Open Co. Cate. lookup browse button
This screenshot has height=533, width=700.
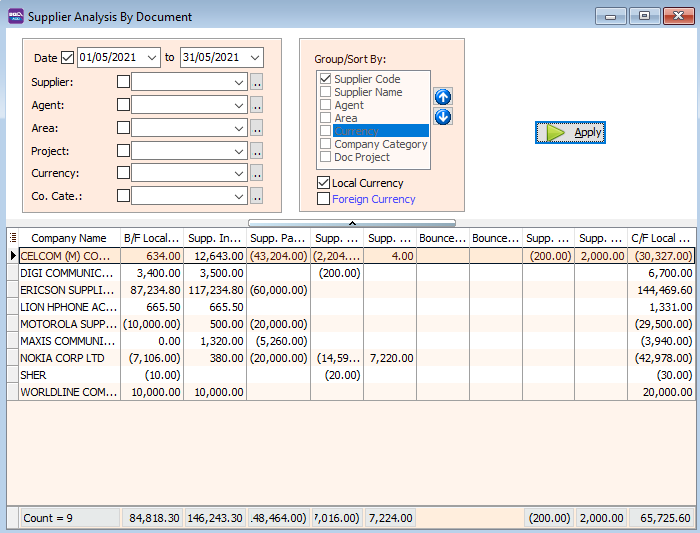pyautogui.click(x=256, y=196)
